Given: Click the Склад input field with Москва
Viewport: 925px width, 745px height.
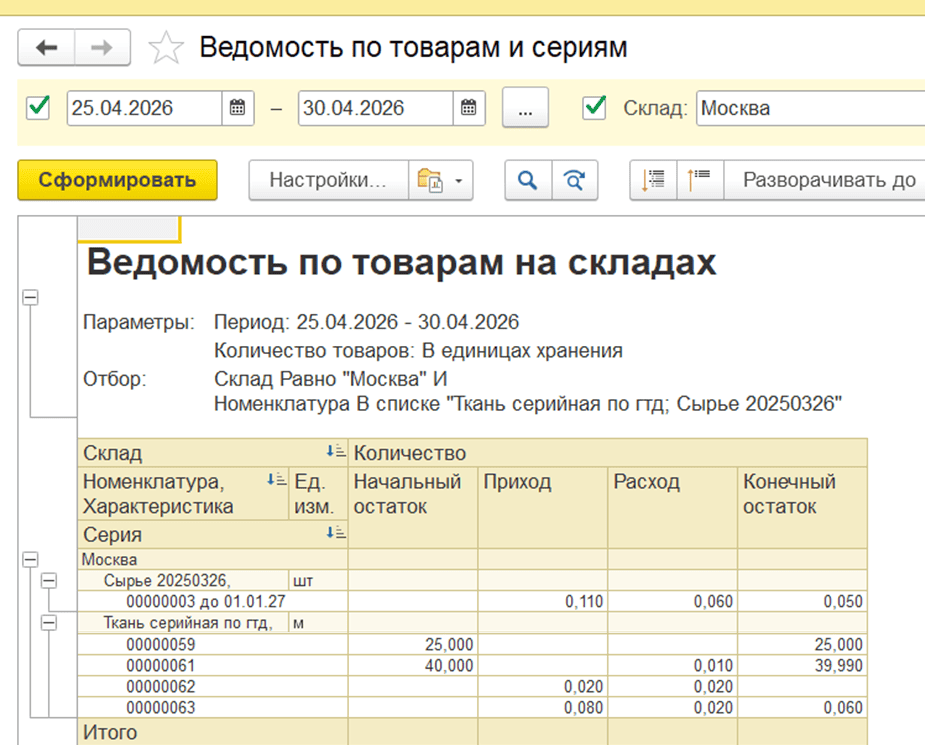Looking at the screenshot, I should click(808, 108).
